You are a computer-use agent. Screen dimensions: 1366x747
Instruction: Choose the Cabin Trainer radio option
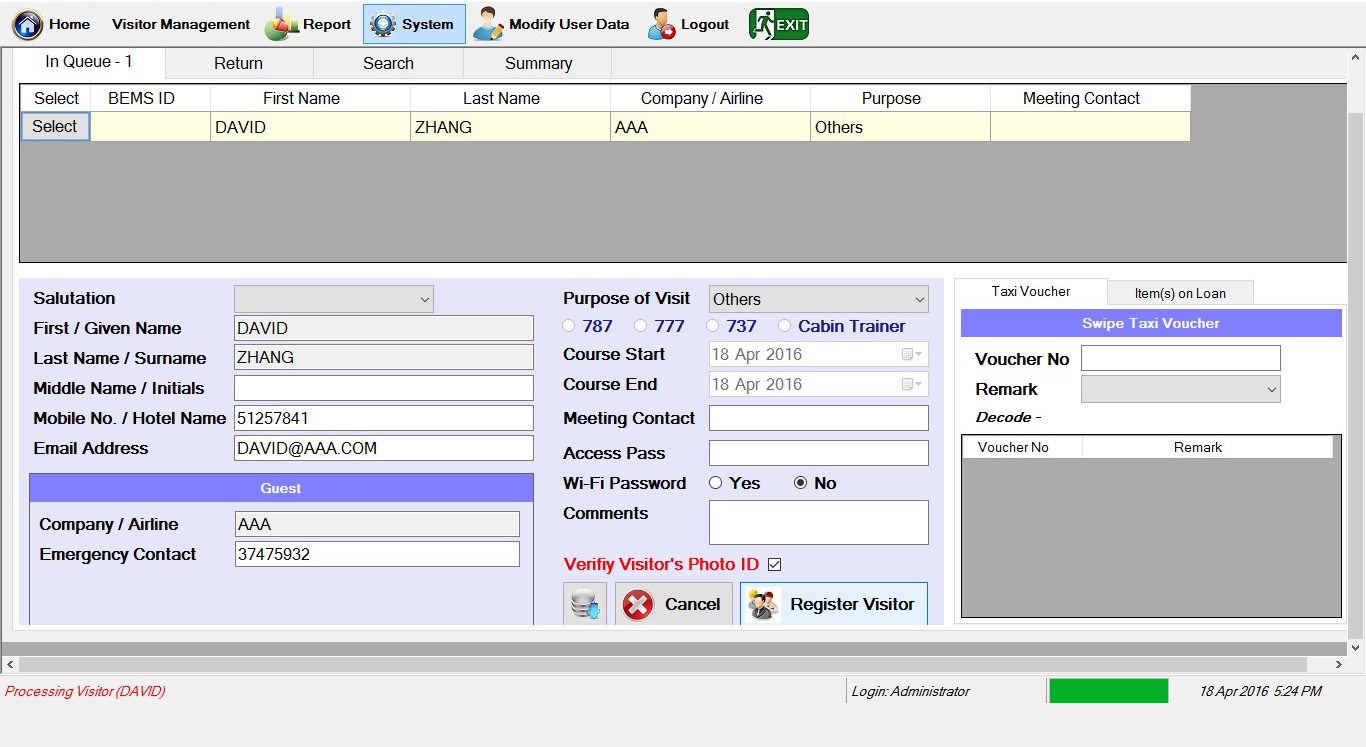(784, 326)
